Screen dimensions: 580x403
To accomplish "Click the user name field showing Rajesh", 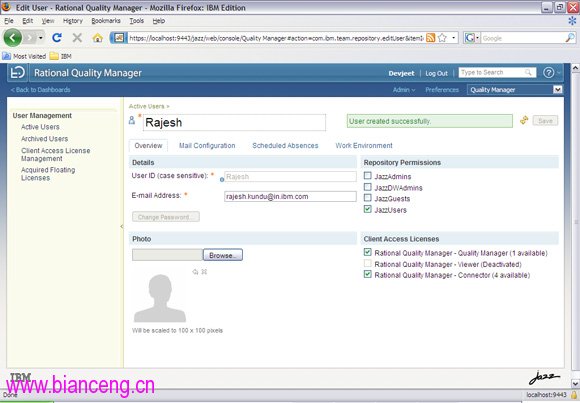I will click(235, 122).
